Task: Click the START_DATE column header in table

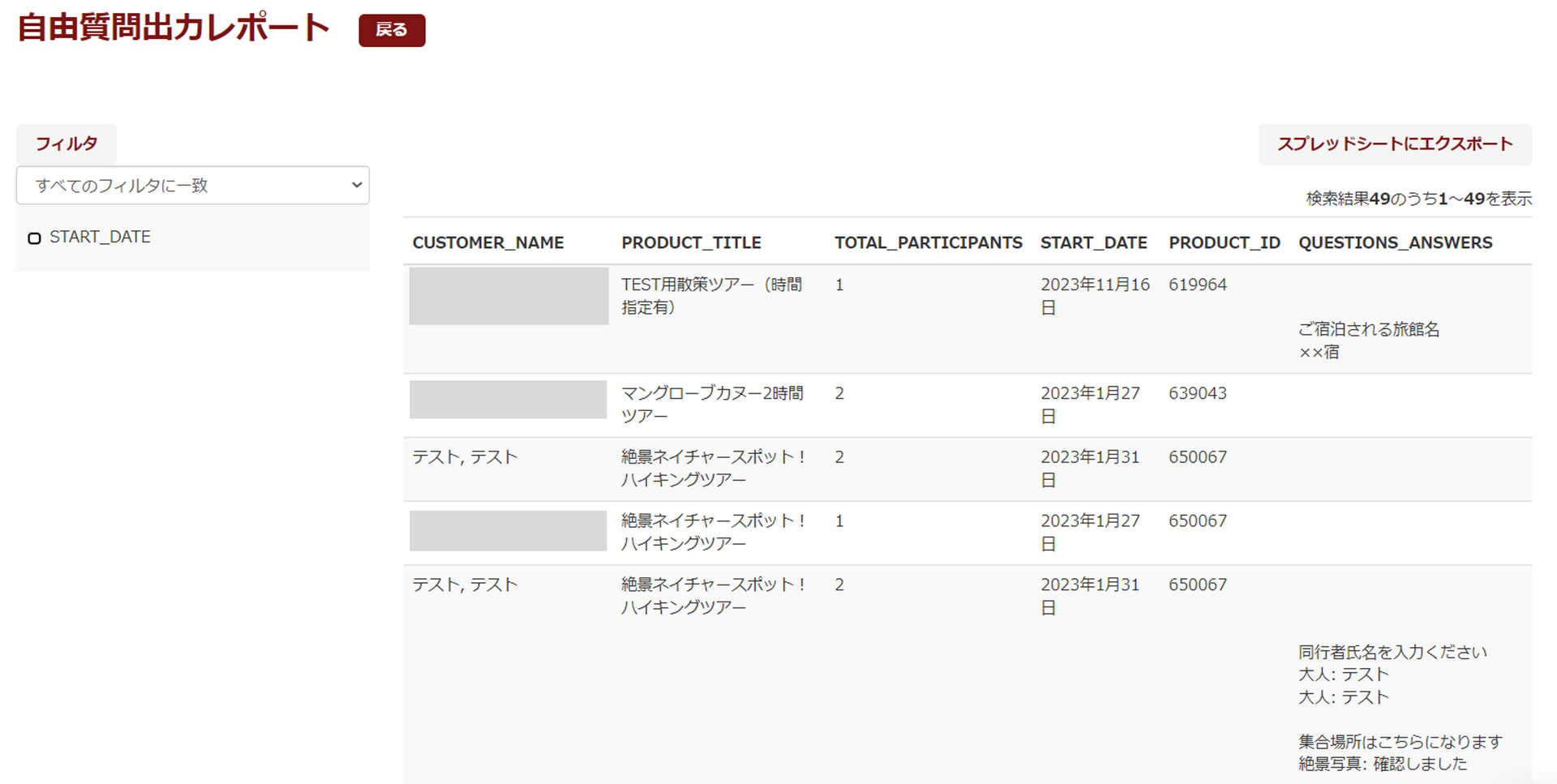Action: coord(1093,242)
